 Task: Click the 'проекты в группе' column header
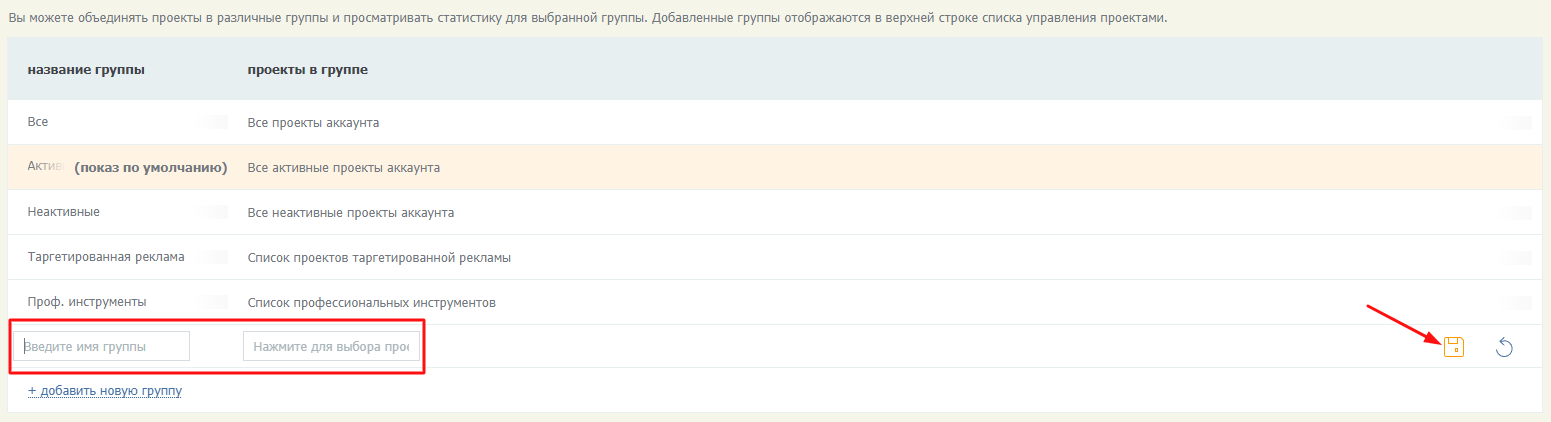tap(307, 69)
